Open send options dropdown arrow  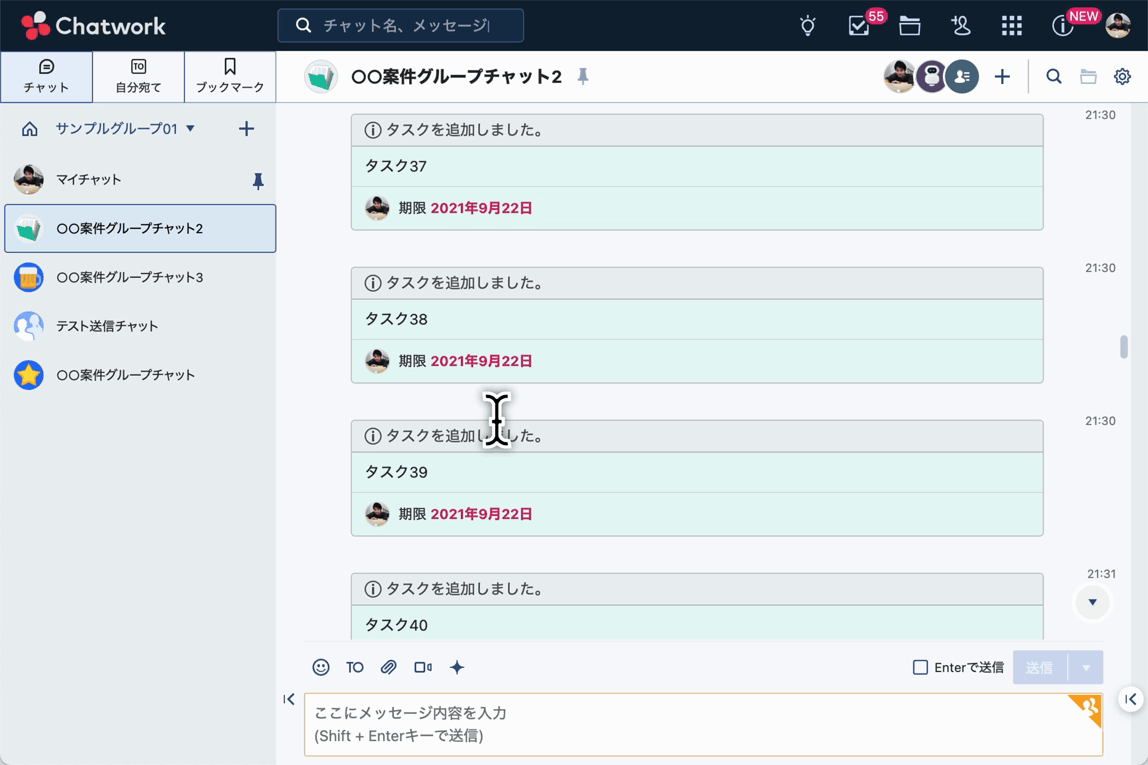point(1086,668)
